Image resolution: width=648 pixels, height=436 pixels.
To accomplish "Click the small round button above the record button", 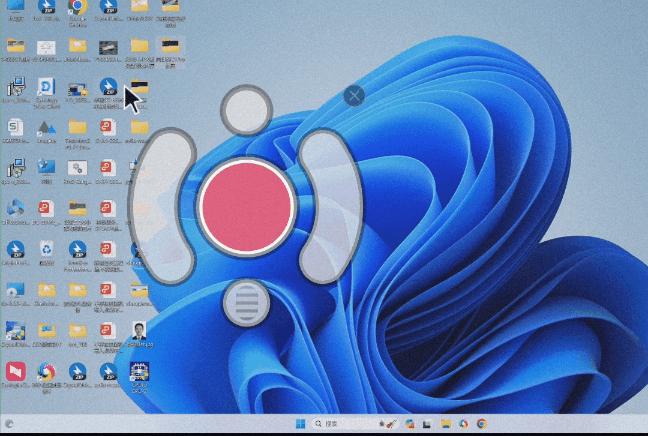I will (247, 110).
